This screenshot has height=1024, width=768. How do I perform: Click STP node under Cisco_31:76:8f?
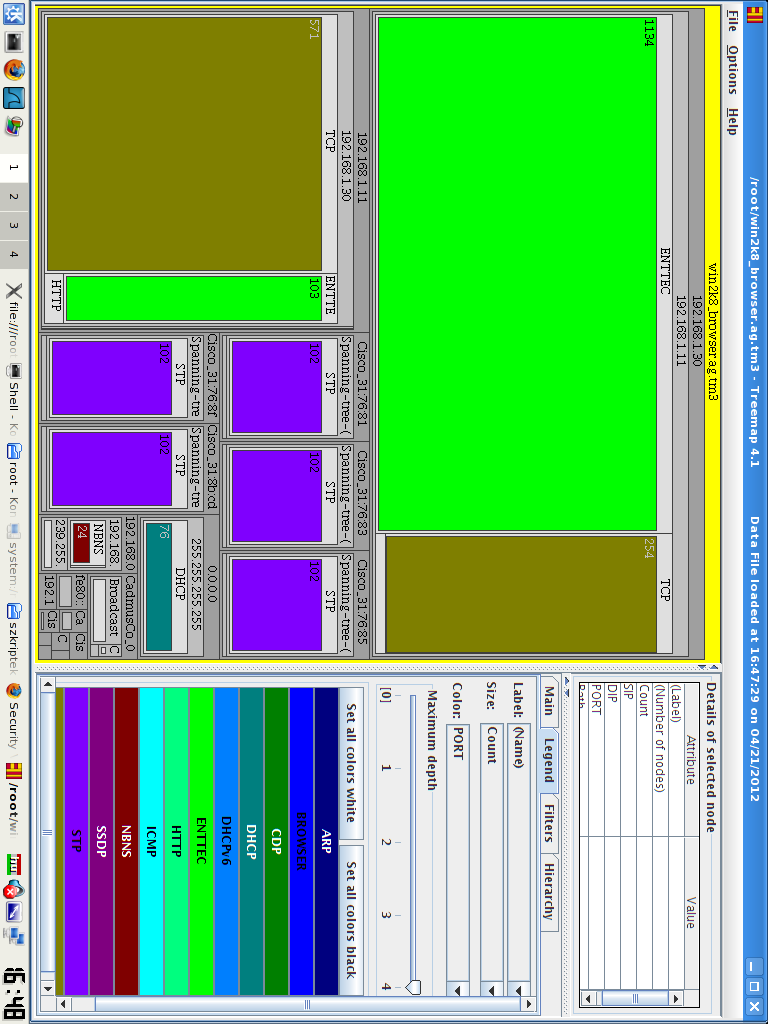[112, 377]
